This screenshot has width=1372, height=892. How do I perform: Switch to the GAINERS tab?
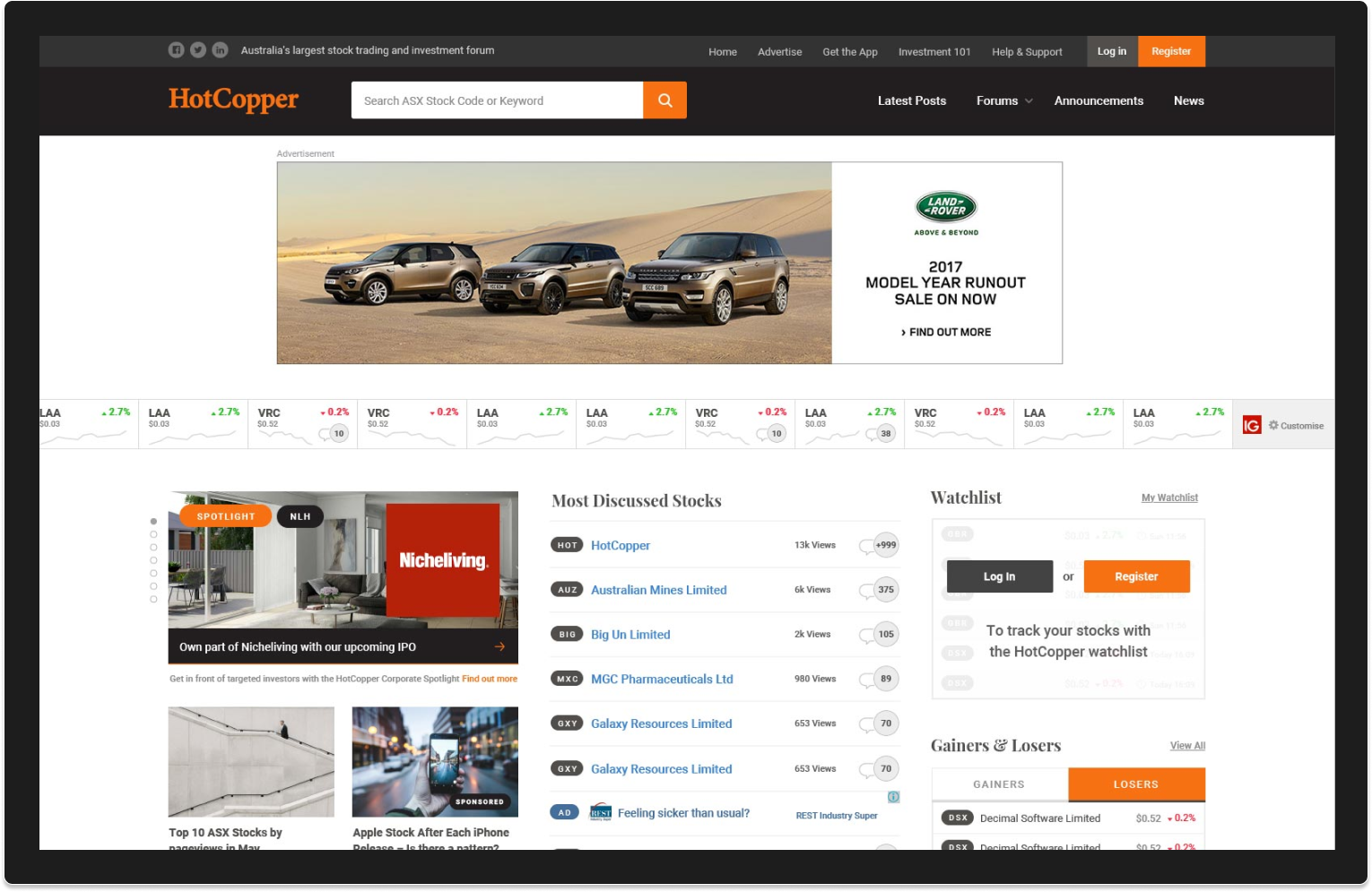1000,784
